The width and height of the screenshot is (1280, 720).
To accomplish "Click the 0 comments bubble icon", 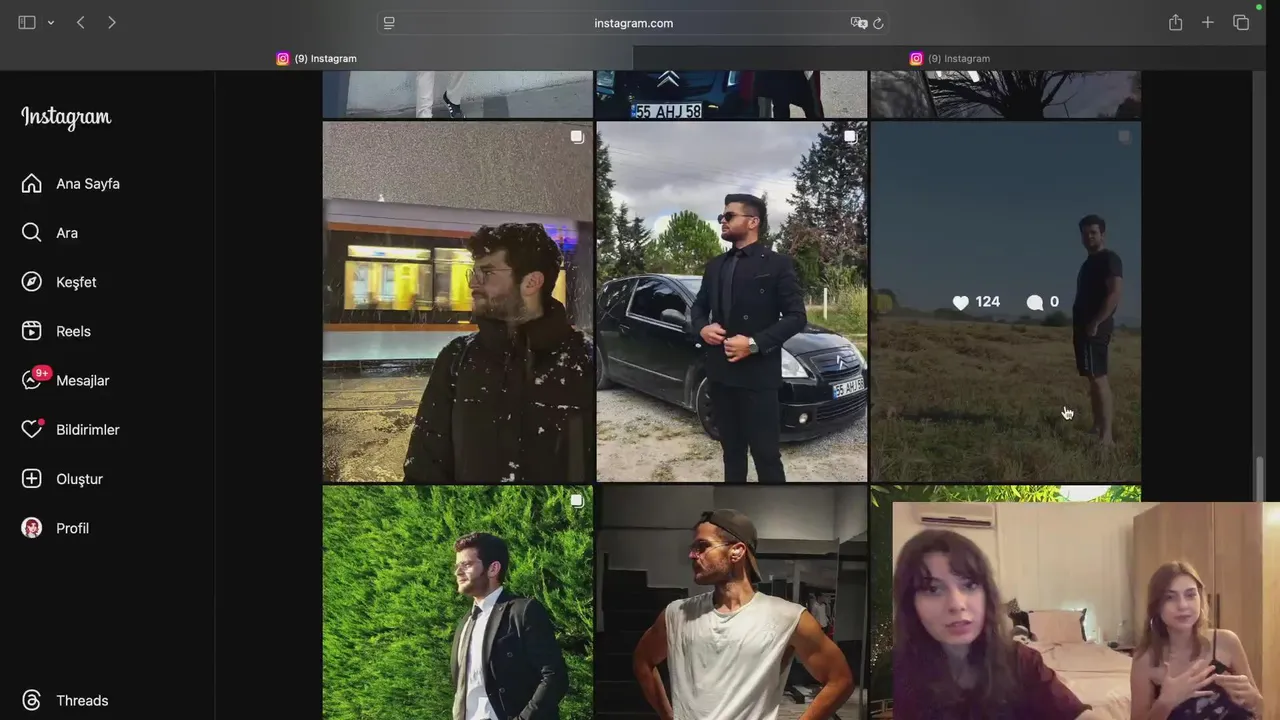I will 1035,302.
